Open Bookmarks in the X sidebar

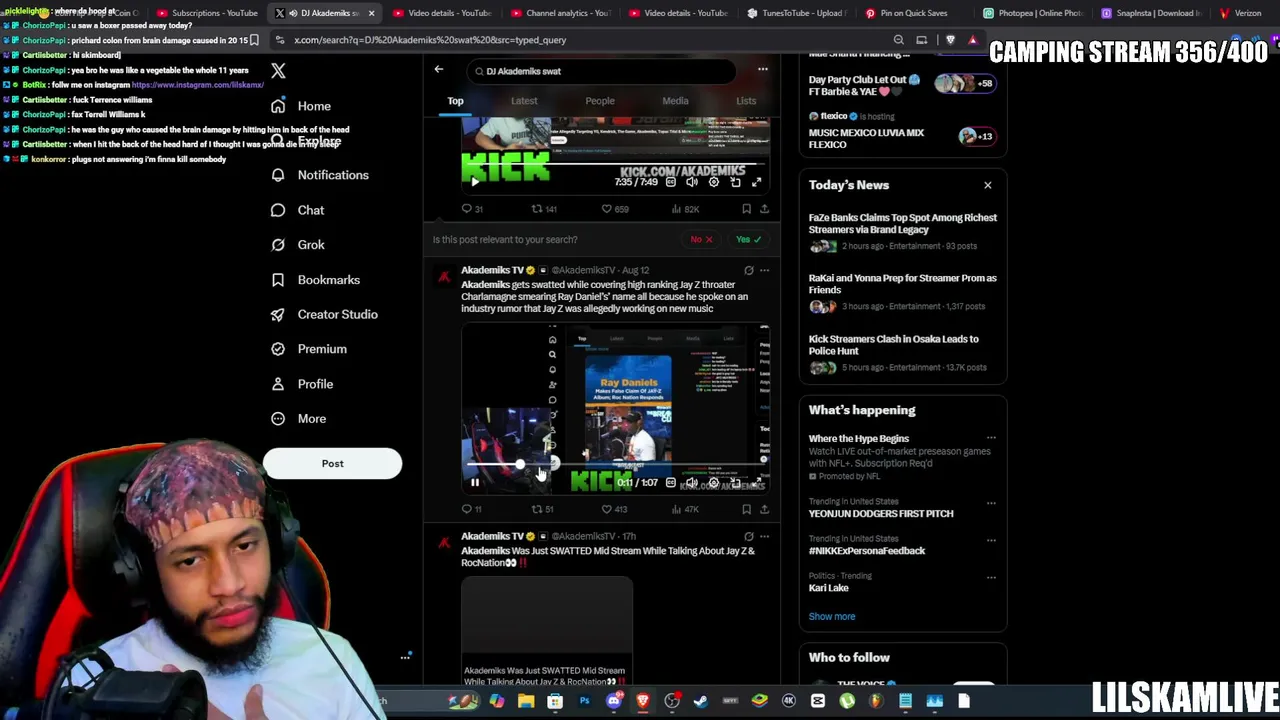(x=315, y=280)
